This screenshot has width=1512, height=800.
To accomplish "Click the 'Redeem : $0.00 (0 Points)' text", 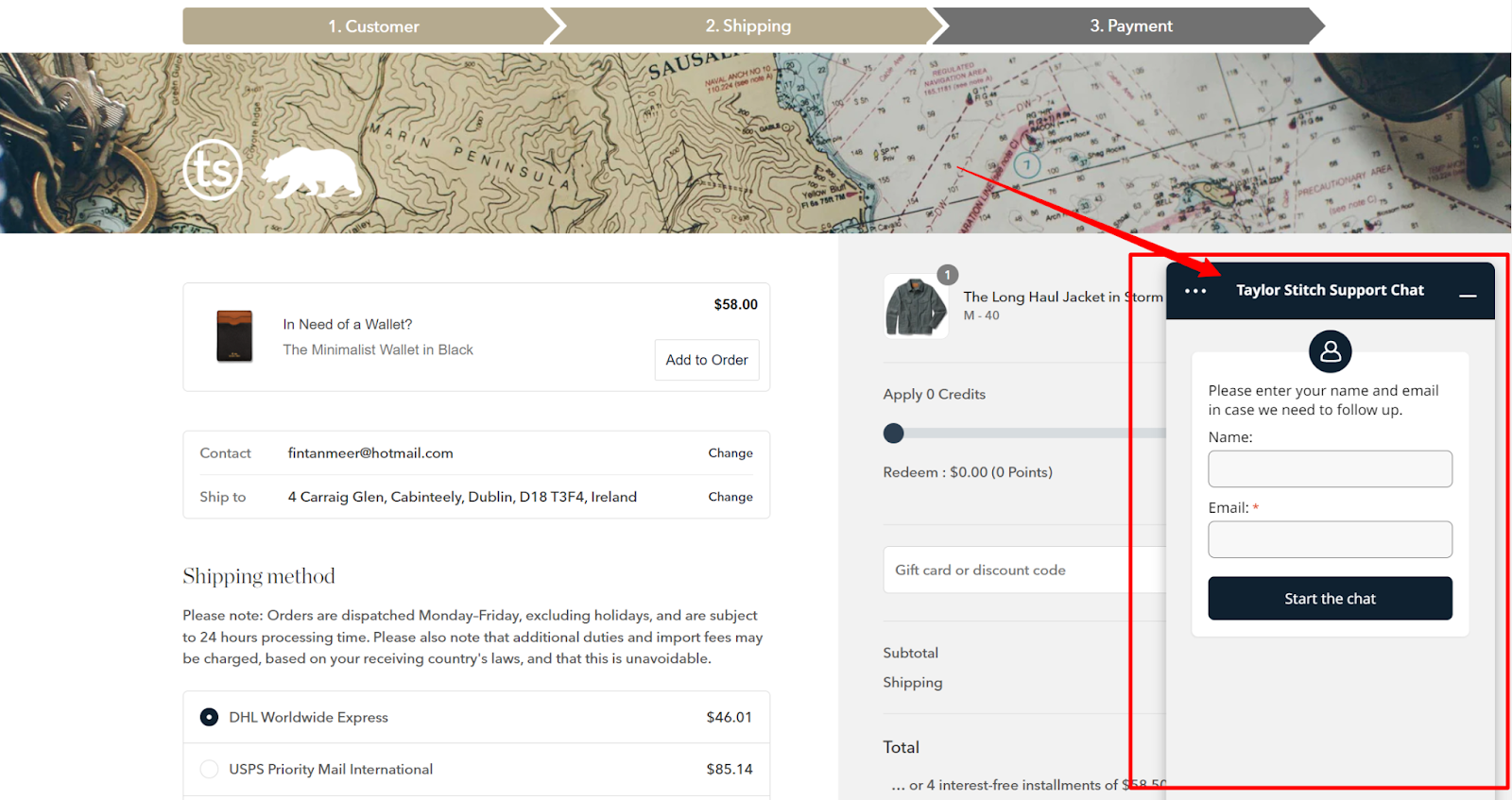I will tap(968, 472).
